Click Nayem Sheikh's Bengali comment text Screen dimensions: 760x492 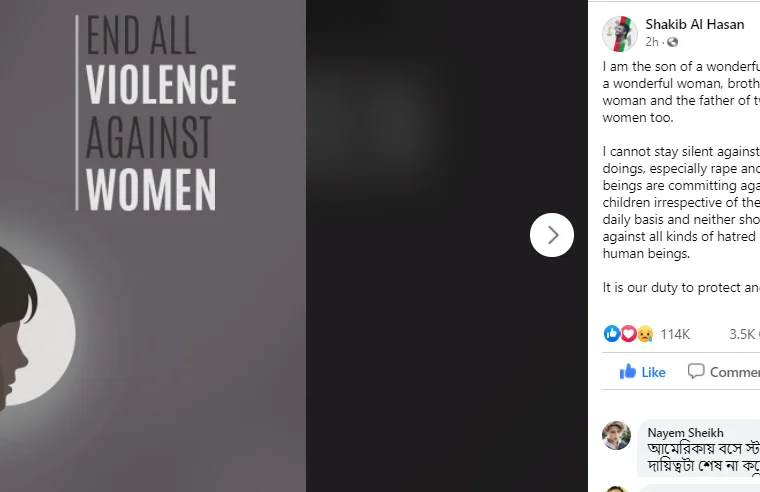[x=703, y=457]
